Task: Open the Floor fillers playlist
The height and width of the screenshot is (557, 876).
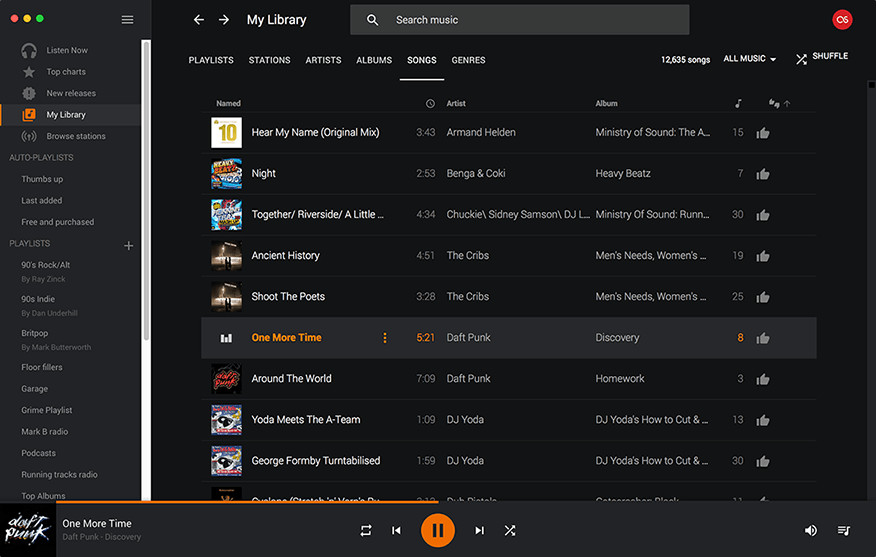Action: [41, 367]
